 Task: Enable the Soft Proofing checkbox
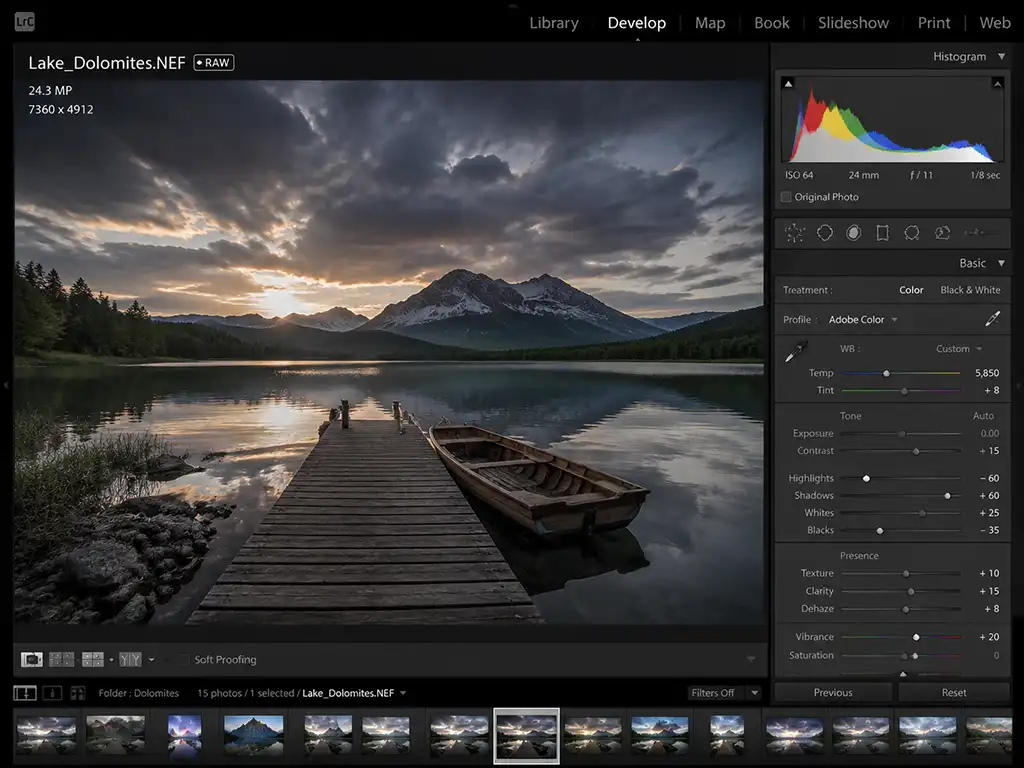pyautogui.click(x=182, y=660)
